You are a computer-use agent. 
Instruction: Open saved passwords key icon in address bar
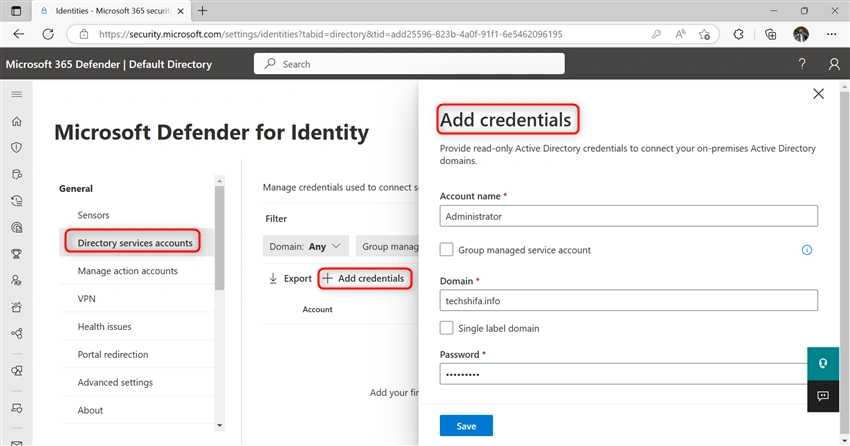(x=656, y=34)
